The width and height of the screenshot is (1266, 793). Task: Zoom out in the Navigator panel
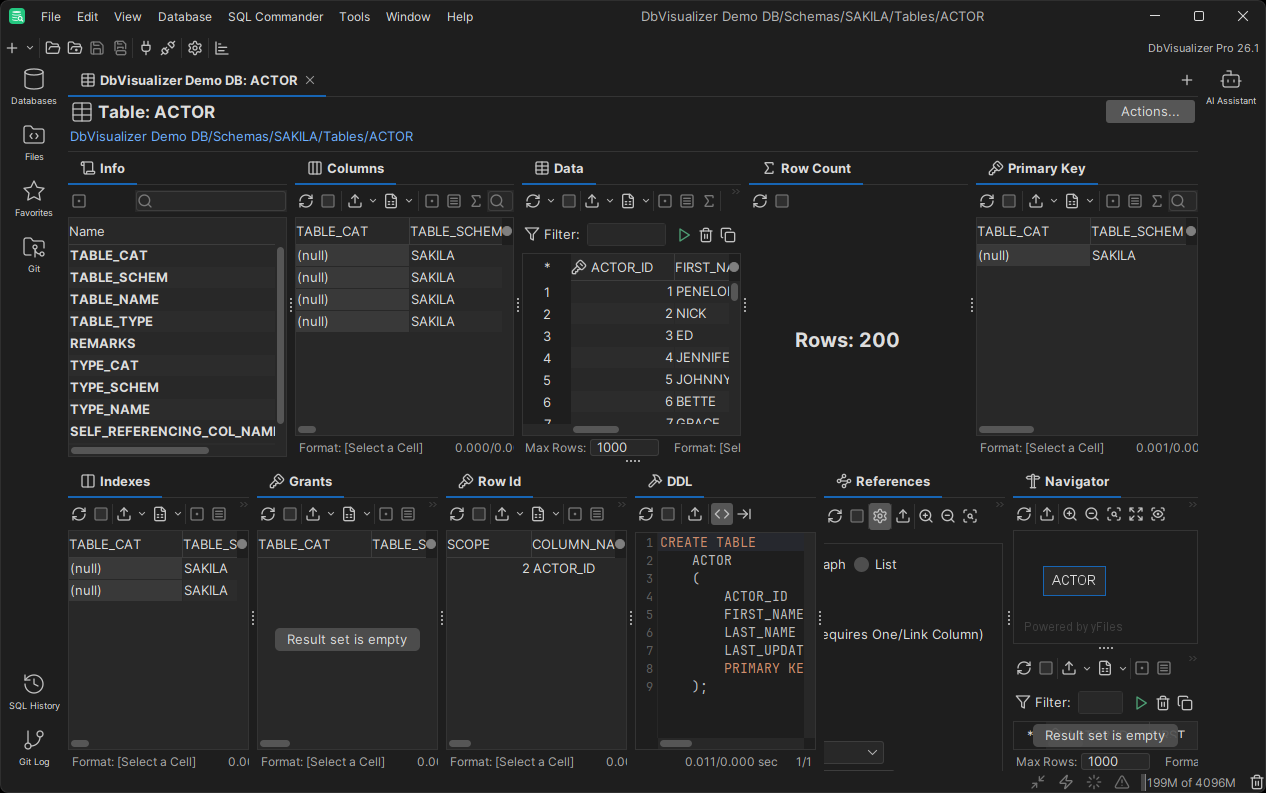click(x=1092, y=514)
